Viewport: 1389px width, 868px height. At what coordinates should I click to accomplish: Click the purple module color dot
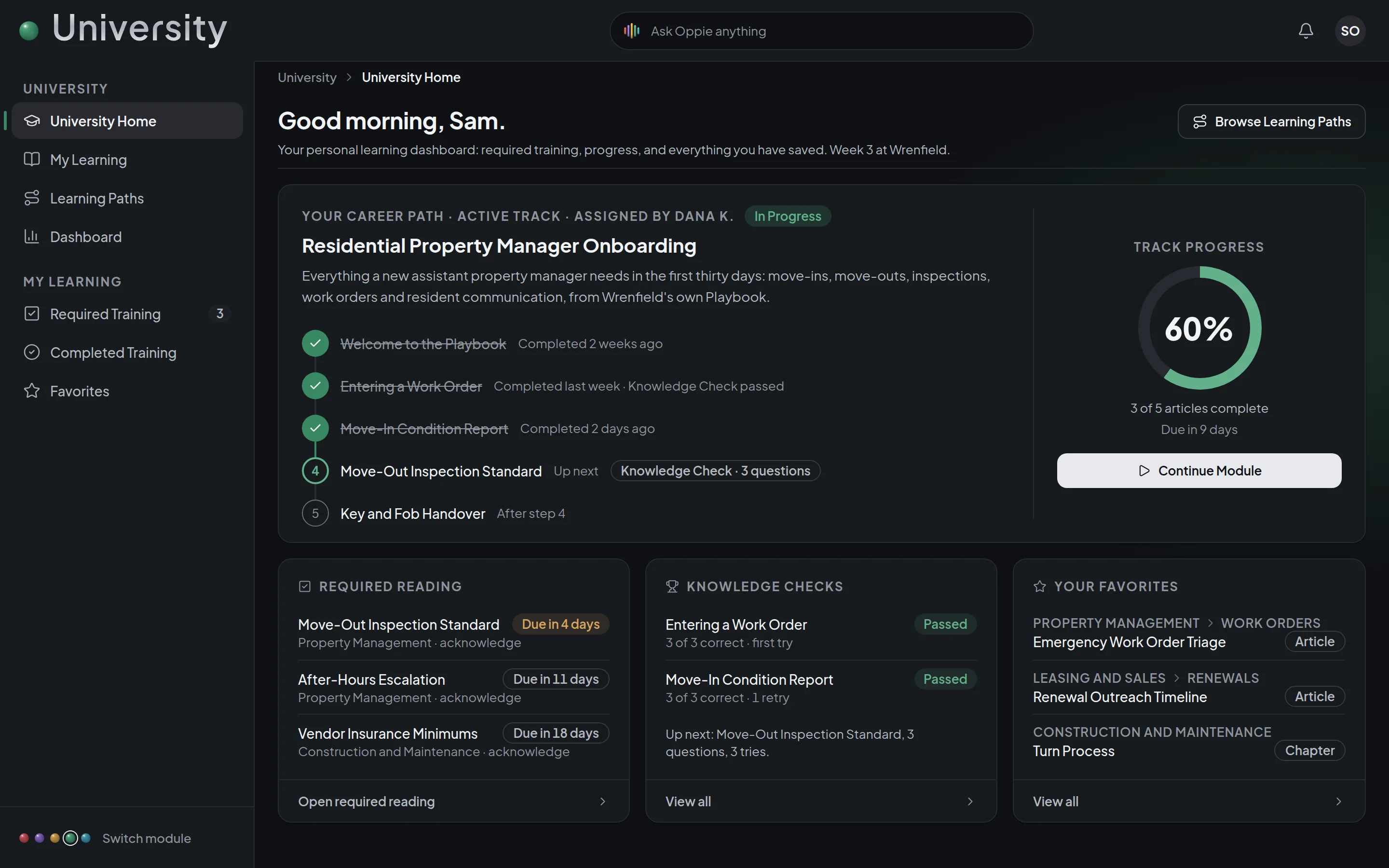click(40, 838)
